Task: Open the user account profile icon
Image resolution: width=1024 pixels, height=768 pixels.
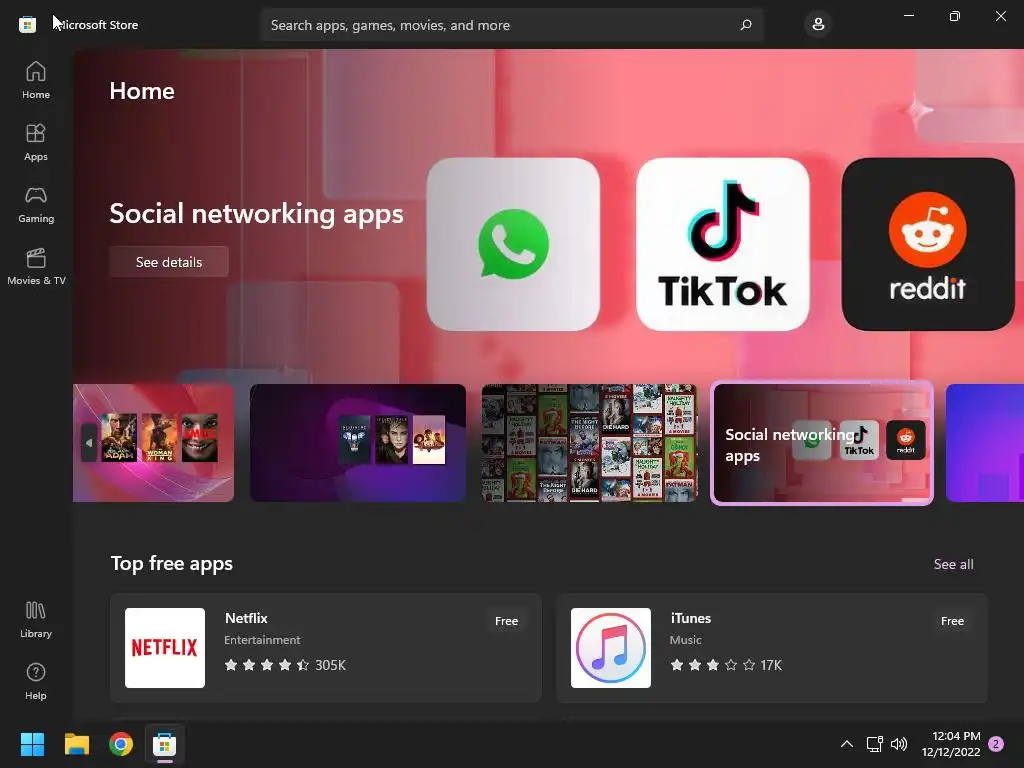Action: coord(818,25)
